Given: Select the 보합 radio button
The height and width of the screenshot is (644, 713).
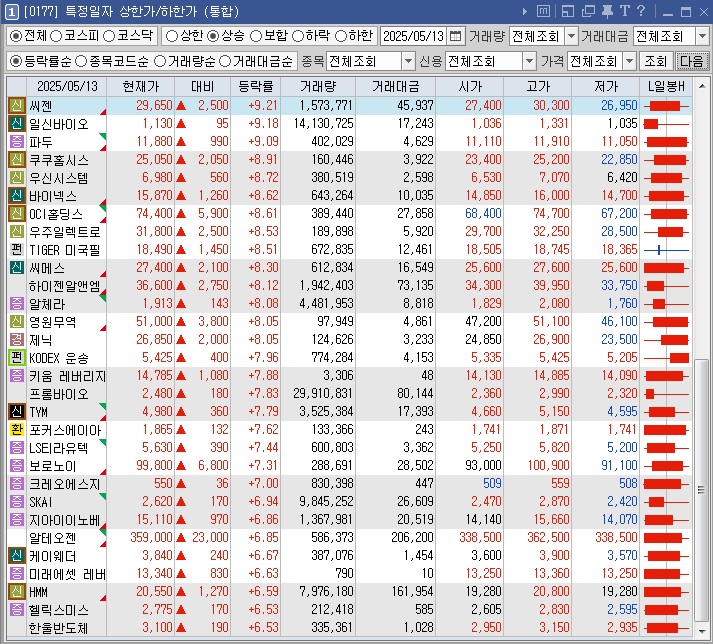Looking at the screenshot, I should pyautogui.click(x=256, y=36).
